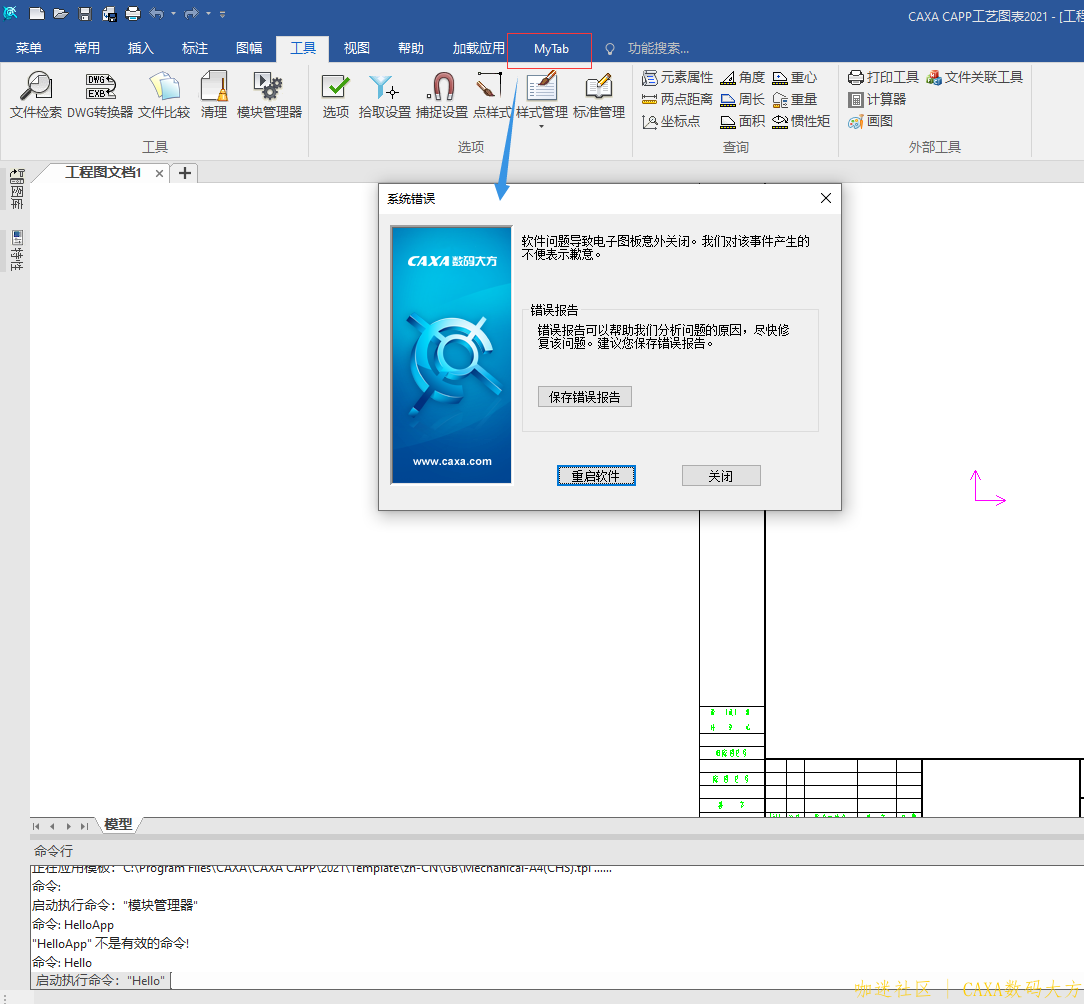Open the 特性 side panel
The width and height of the screenshot is (1084, 1004).
(17, 251)
